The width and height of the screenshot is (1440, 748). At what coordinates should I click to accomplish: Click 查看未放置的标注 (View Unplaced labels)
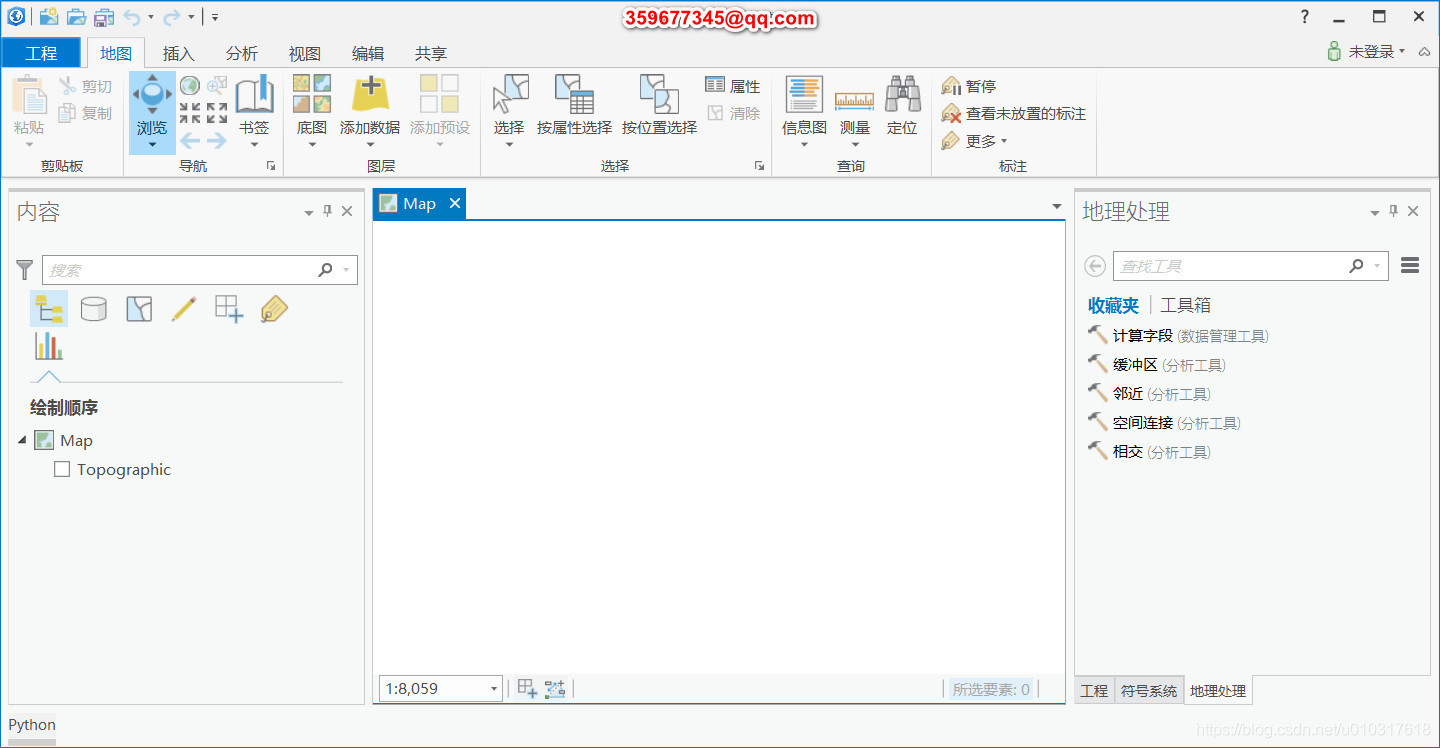pyautogui.click(x=1014, y=114)
